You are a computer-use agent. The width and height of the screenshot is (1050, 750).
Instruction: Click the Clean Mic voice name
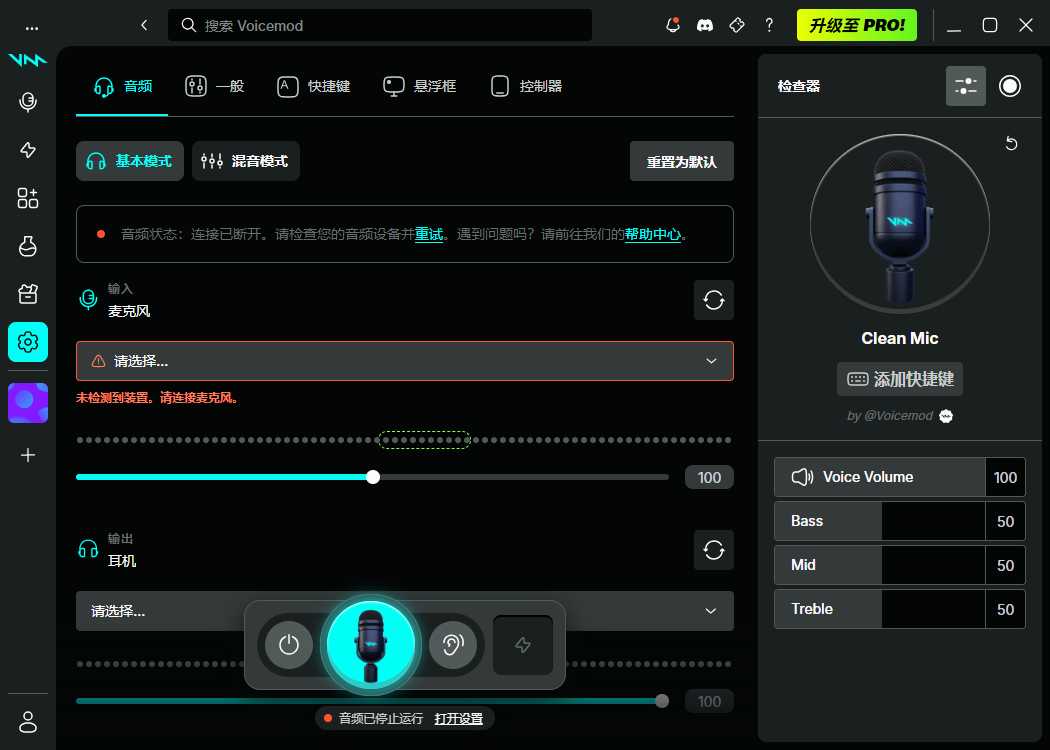coord(900,338)
